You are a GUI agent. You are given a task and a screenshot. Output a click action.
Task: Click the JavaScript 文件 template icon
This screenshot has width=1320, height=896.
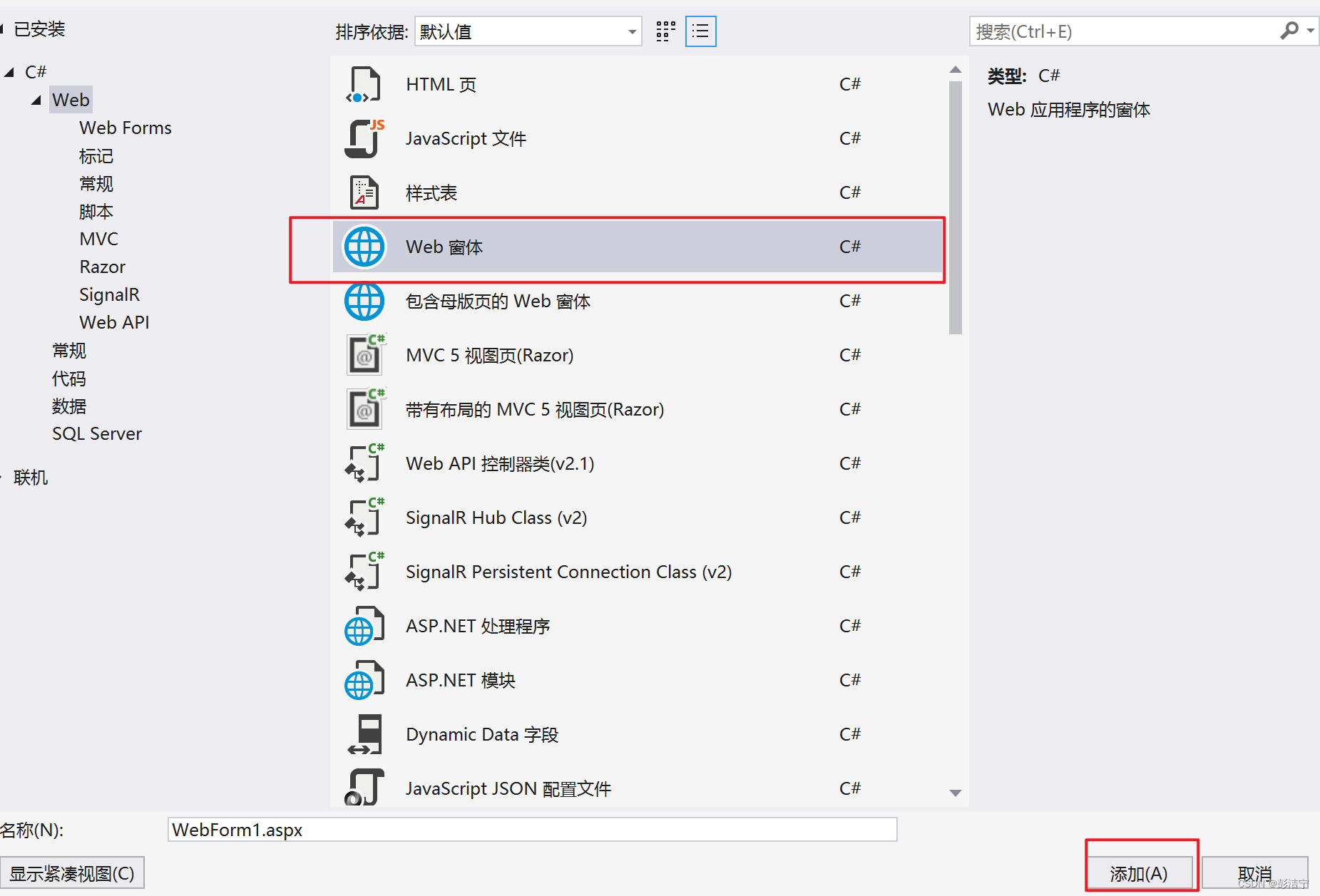[364, 138]
